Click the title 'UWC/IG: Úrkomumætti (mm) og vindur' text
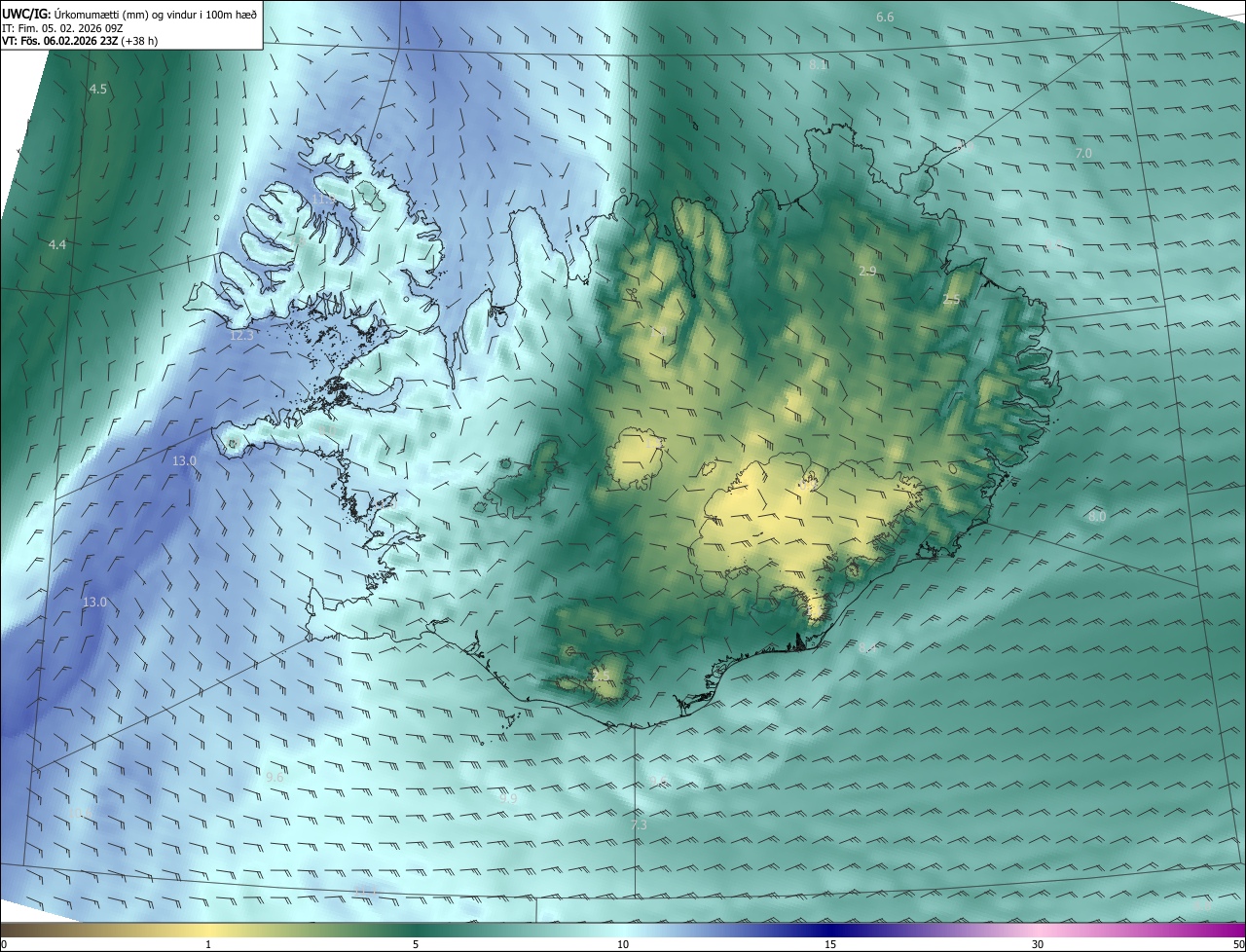Image resolution: width=1246 pixels, height=952 pixels. click(129, 14)
